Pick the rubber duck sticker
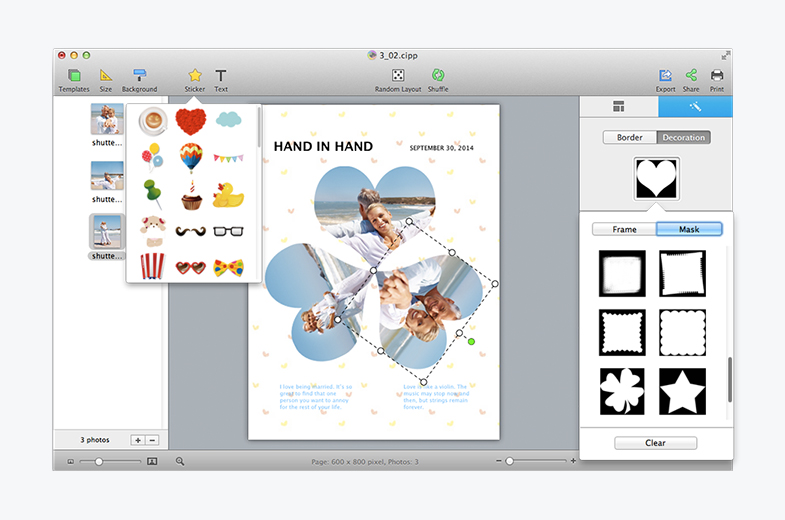 click(228, 195)
